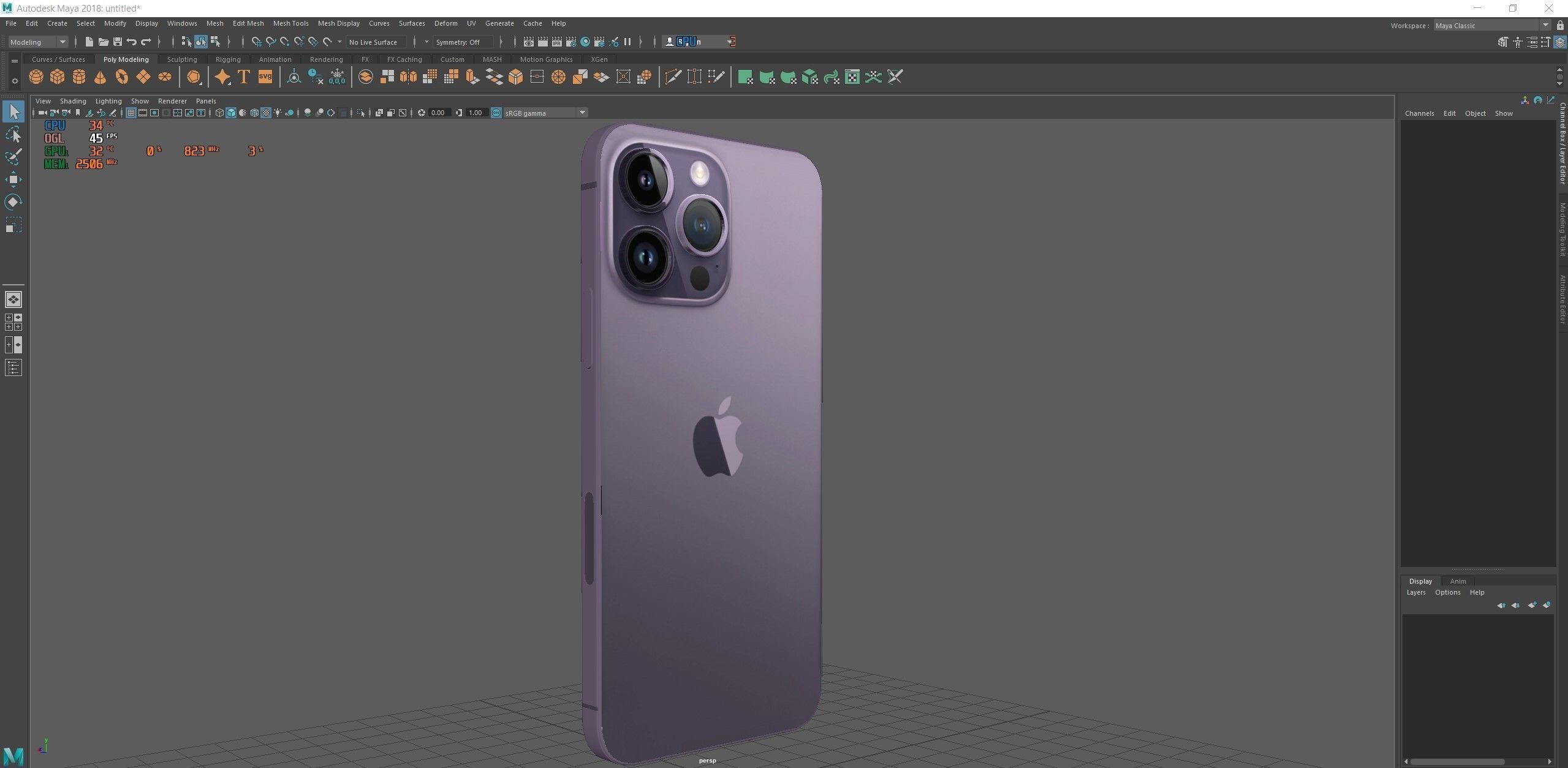Open the Deform menu
Image resolution: width=1568 pixels, height=768 pixels.
point(445,23)
